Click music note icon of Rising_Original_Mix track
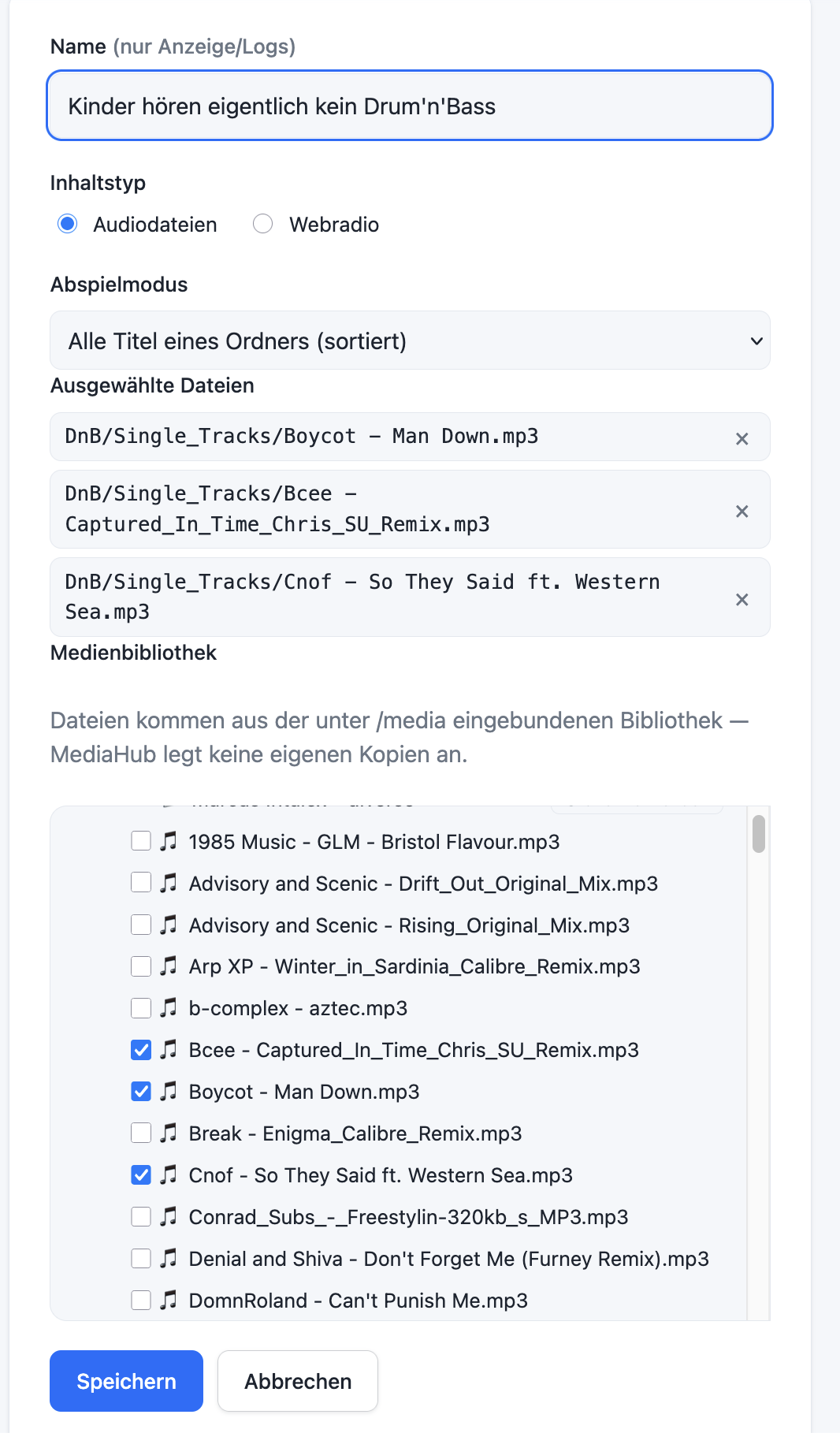Viewport: 840px width, 1433px height. coord(169,925)
